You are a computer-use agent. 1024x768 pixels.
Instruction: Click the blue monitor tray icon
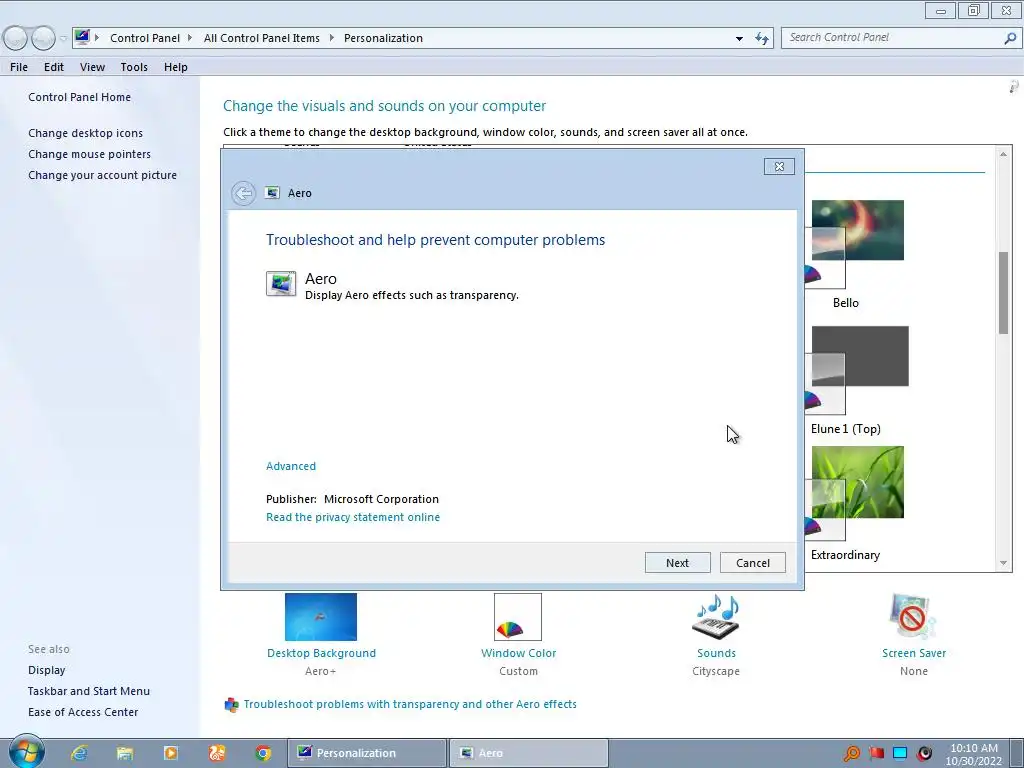[900, 754]
